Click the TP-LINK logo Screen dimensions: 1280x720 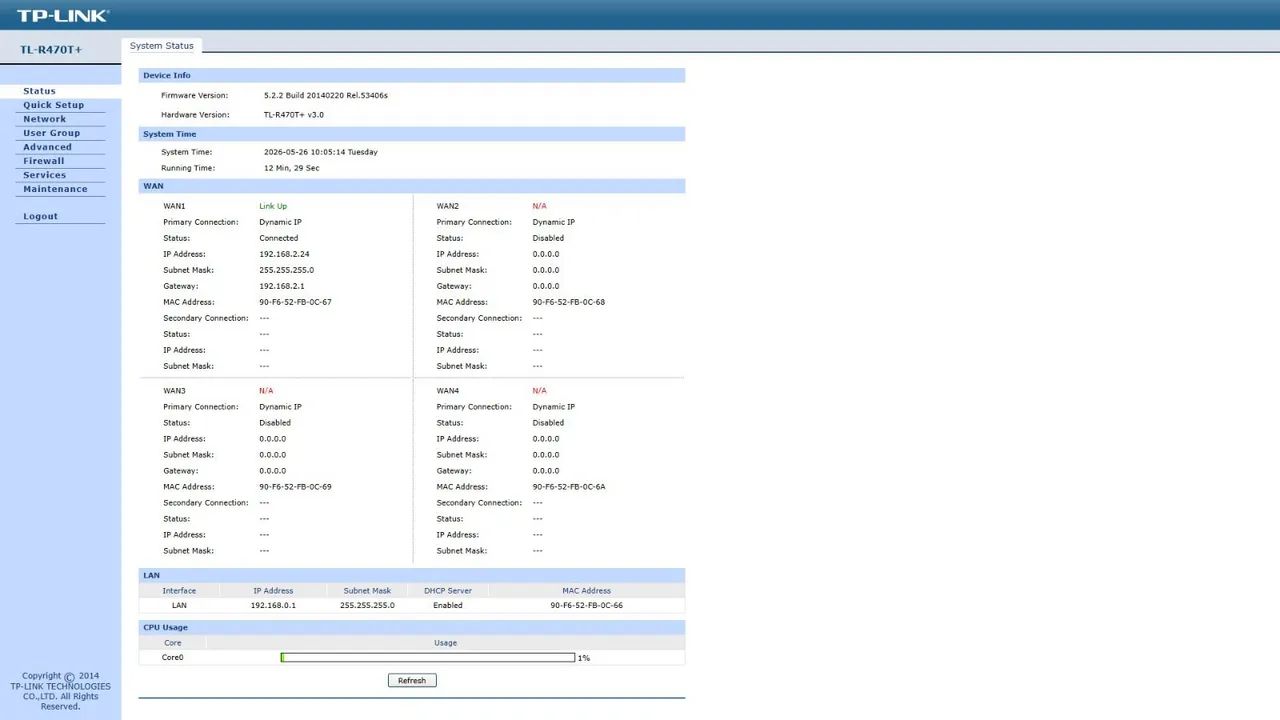[63, 15]
